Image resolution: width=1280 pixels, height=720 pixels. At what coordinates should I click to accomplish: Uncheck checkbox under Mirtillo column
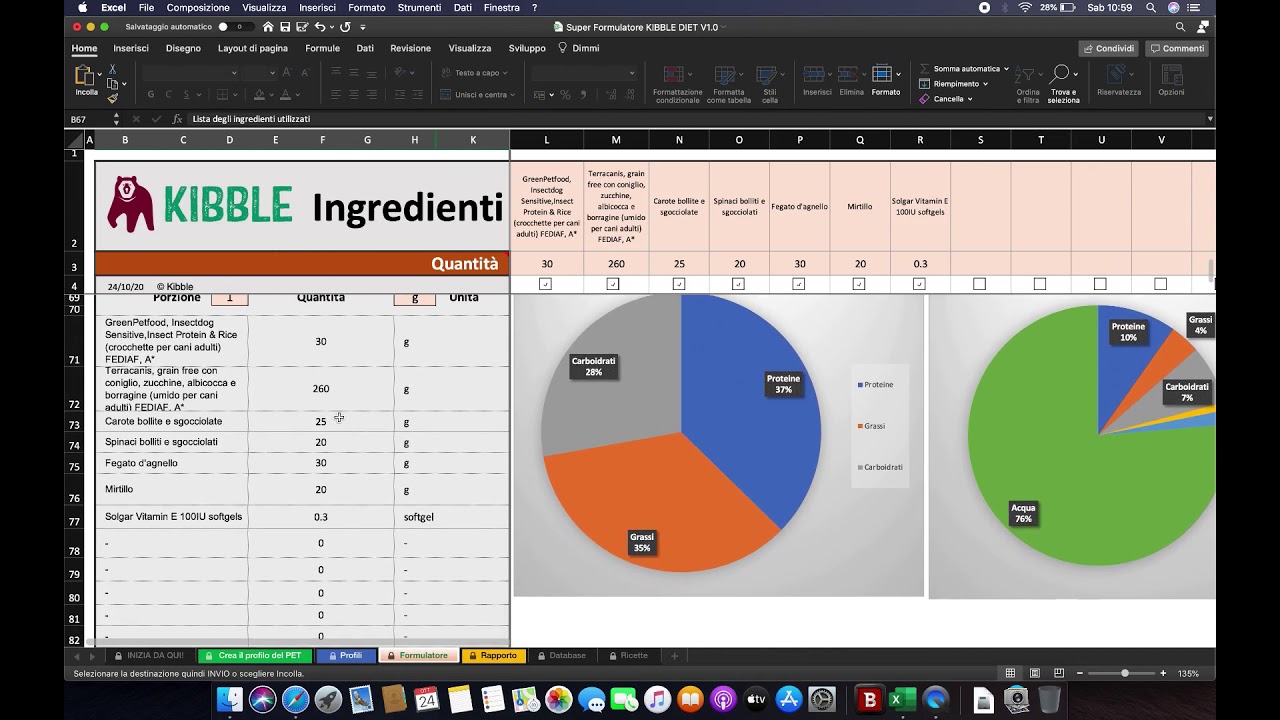pos(859,284)
